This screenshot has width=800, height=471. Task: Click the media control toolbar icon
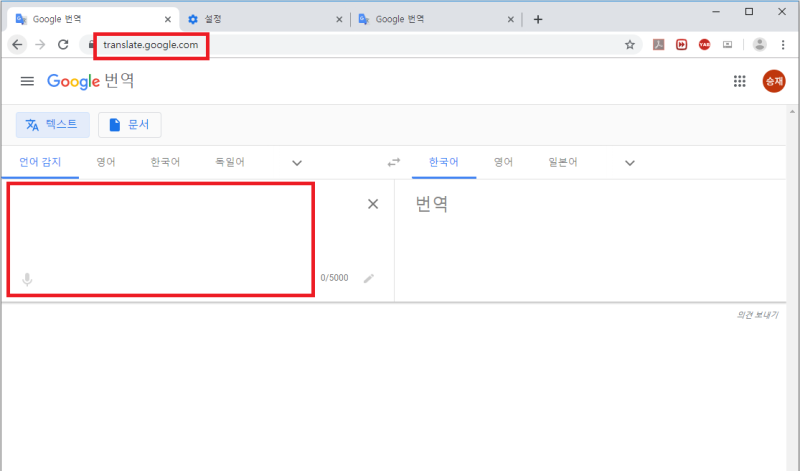(728, 45)
